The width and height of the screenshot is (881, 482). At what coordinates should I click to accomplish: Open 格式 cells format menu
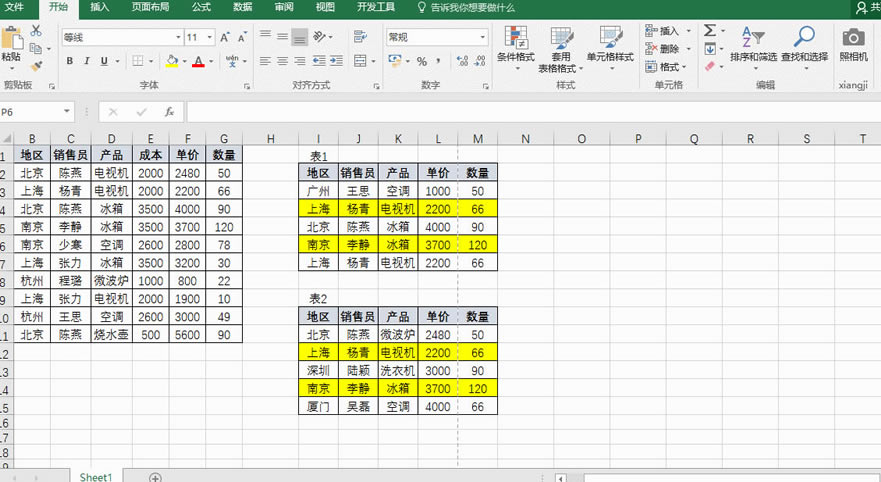[x=668, y=67]
